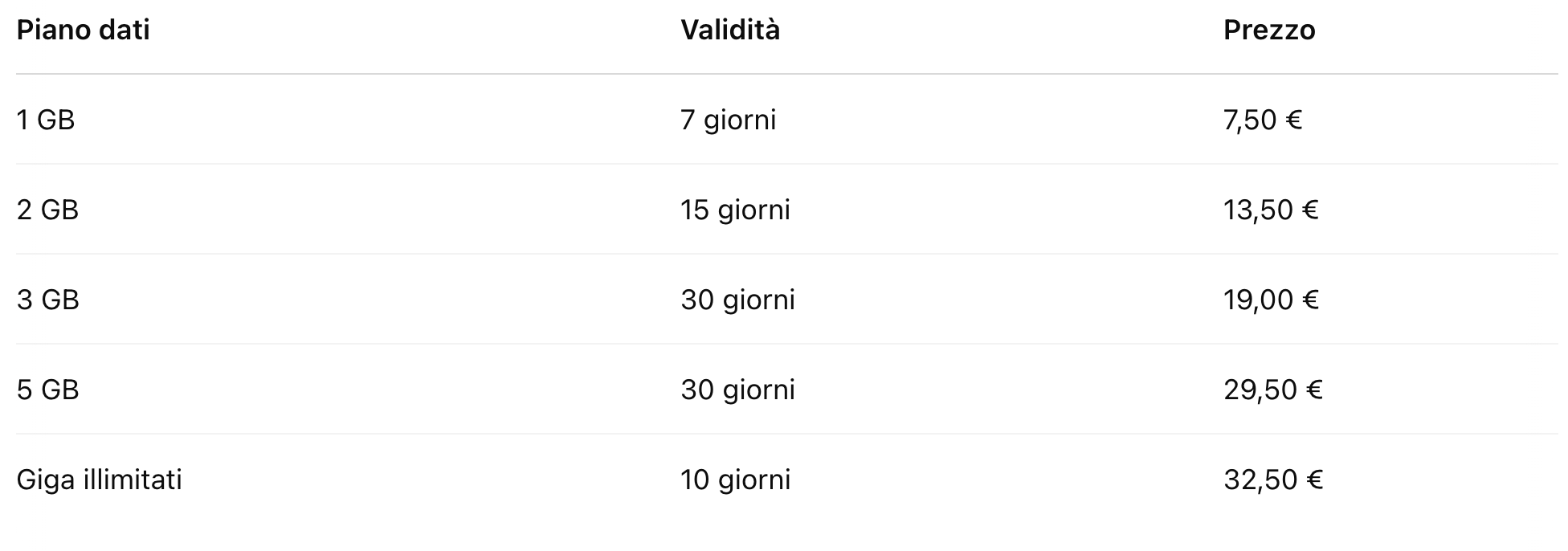Click the Validità column header

[730, 31]
